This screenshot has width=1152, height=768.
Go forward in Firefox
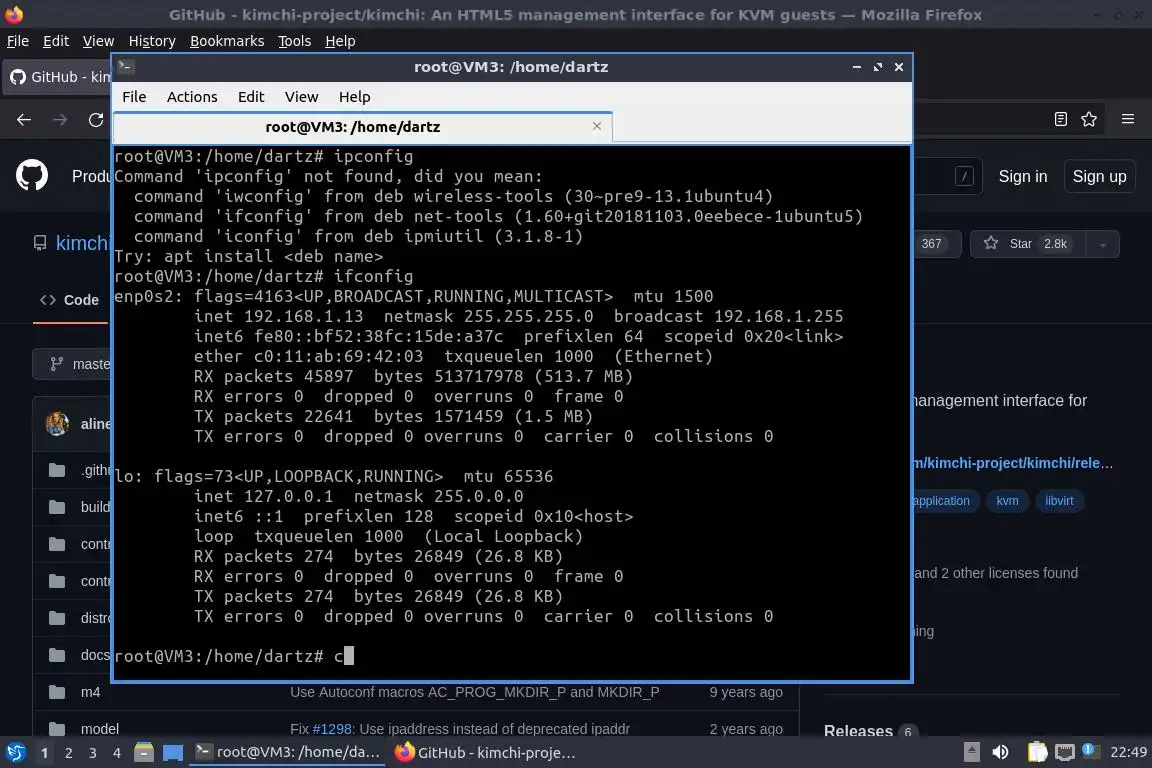60,120
